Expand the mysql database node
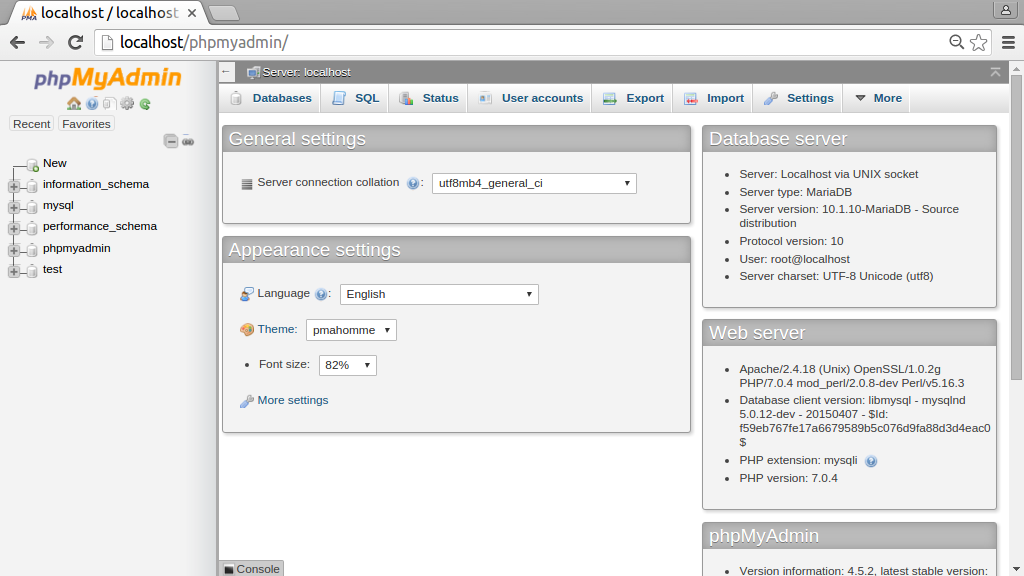This screenshot has height=576, width=1024. coord(14,207)
